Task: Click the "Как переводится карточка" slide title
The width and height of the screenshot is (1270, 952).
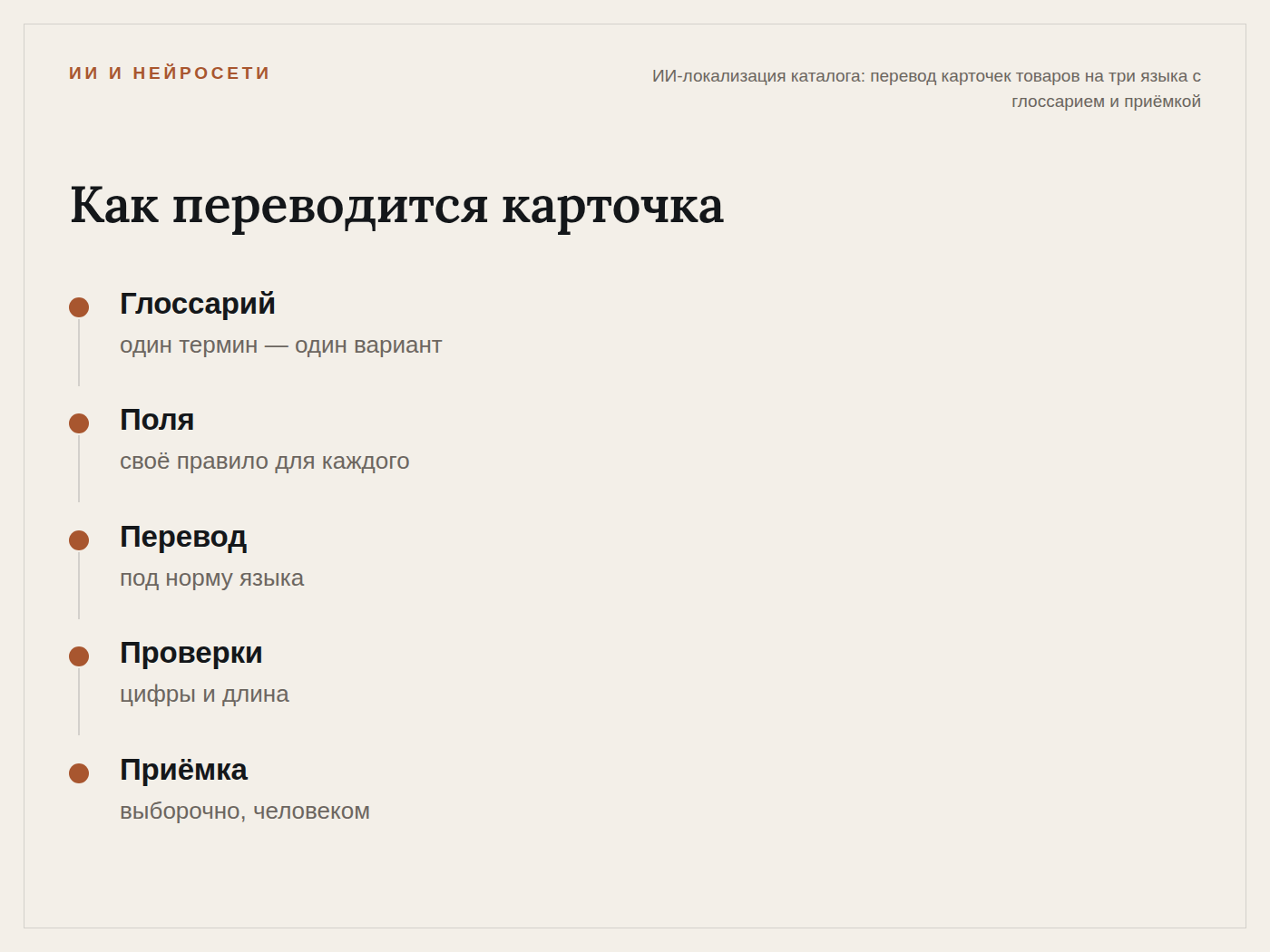Action: (x=396, y=206)
